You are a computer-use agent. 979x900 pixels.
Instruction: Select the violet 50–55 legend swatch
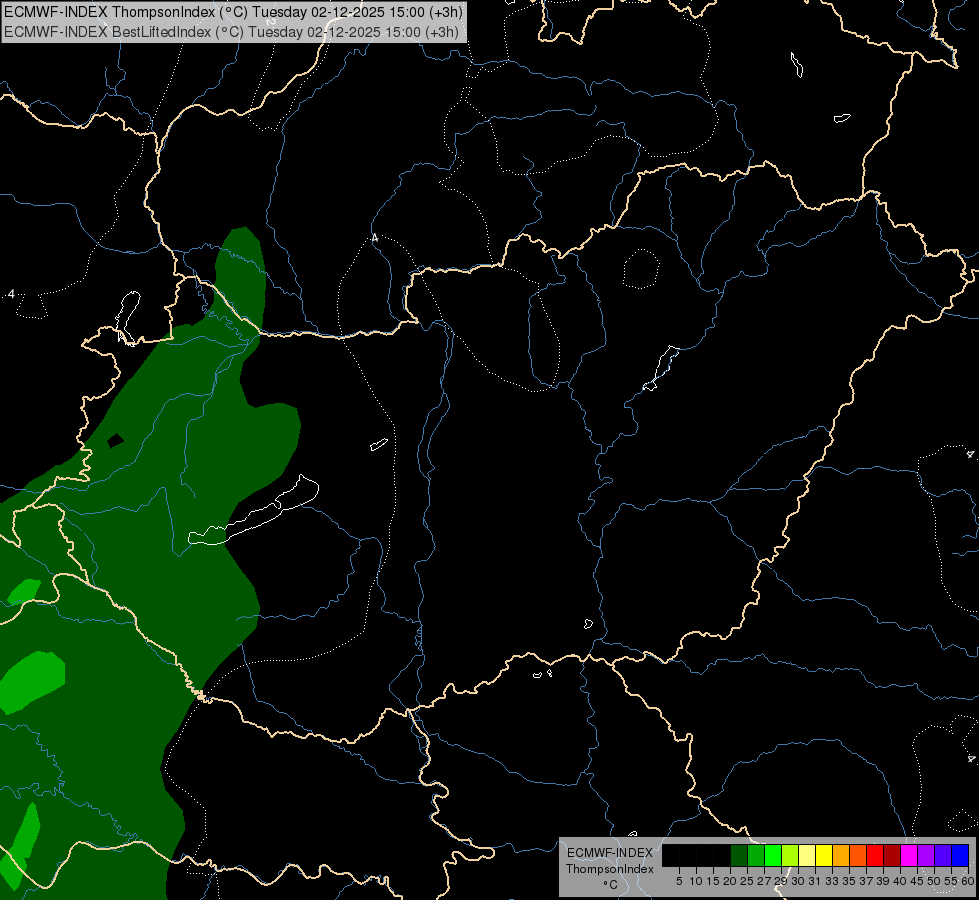coord(943,856)
